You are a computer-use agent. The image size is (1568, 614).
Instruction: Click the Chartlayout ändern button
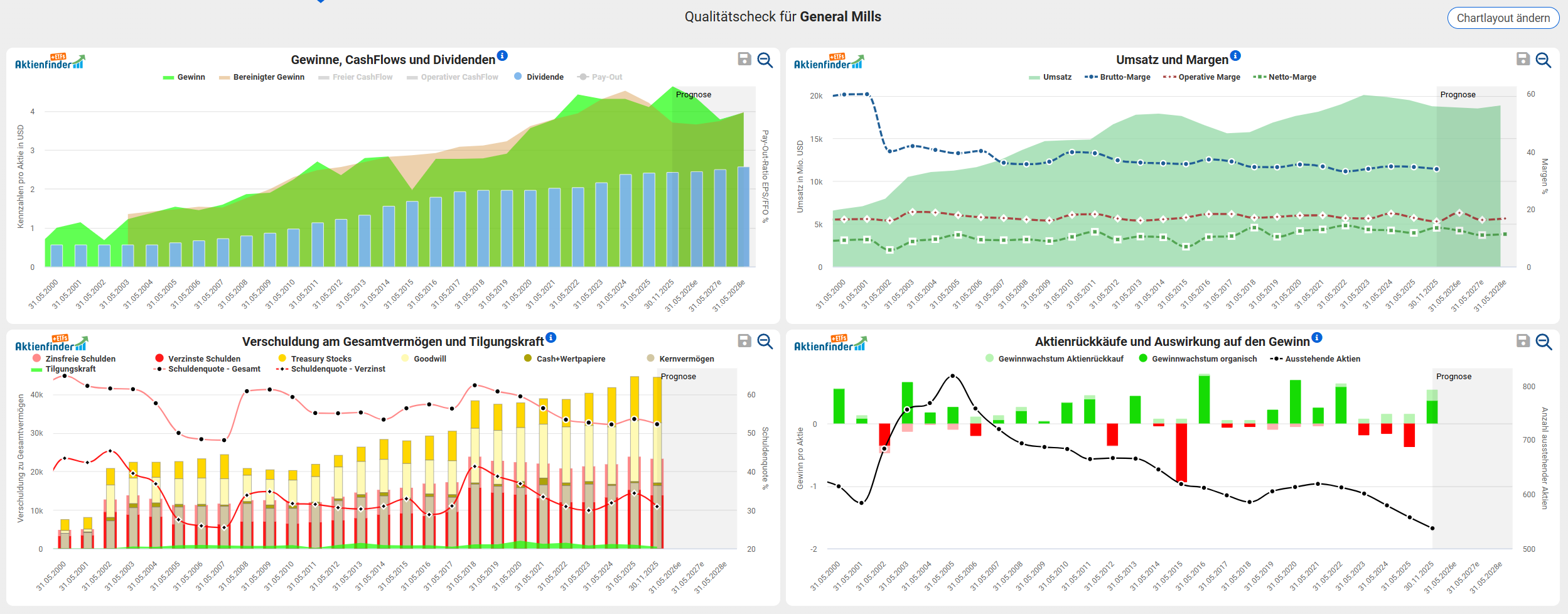click(1503, 18)
